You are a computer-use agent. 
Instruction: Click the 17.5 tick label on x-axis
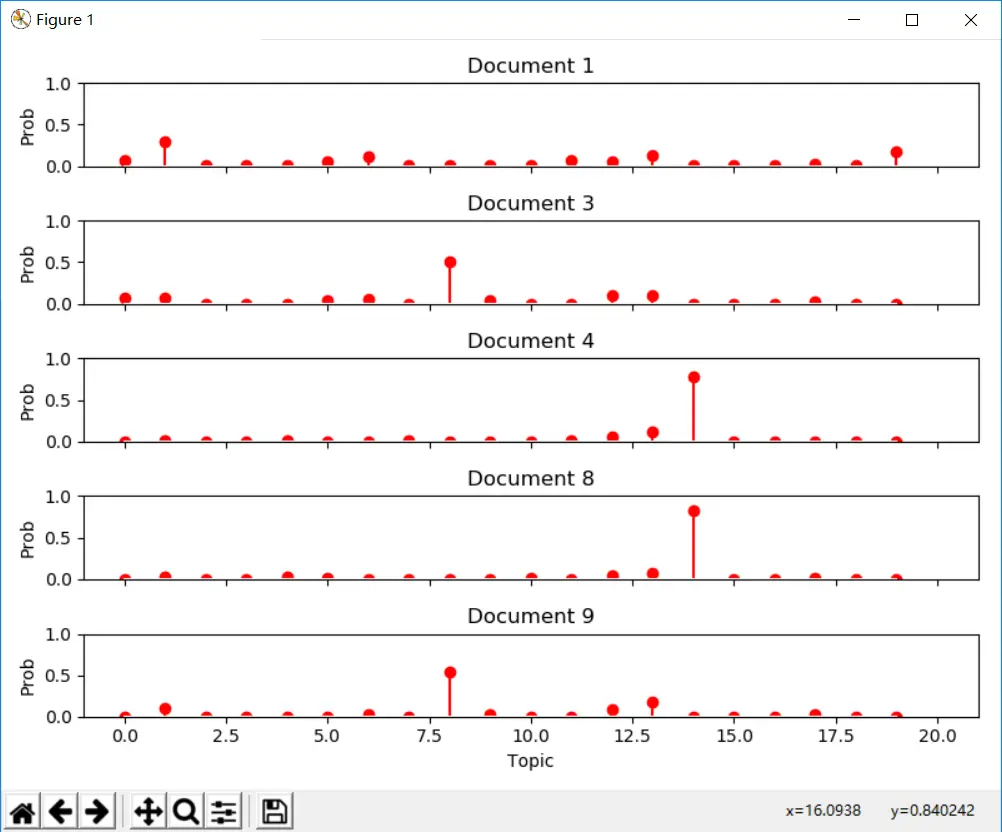coord(836,736)
